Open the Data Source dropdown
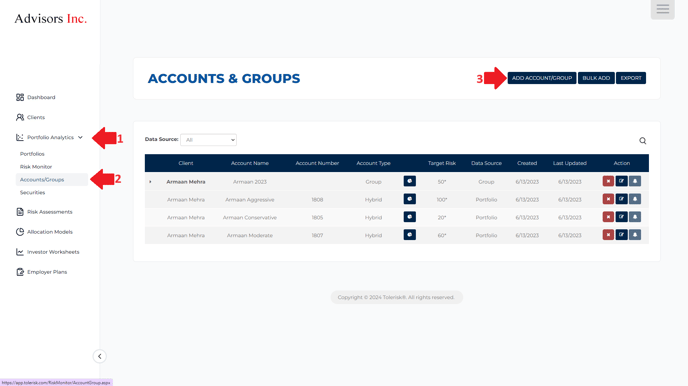The width and height of the screenshot is (688, 386). click(208, 140)
